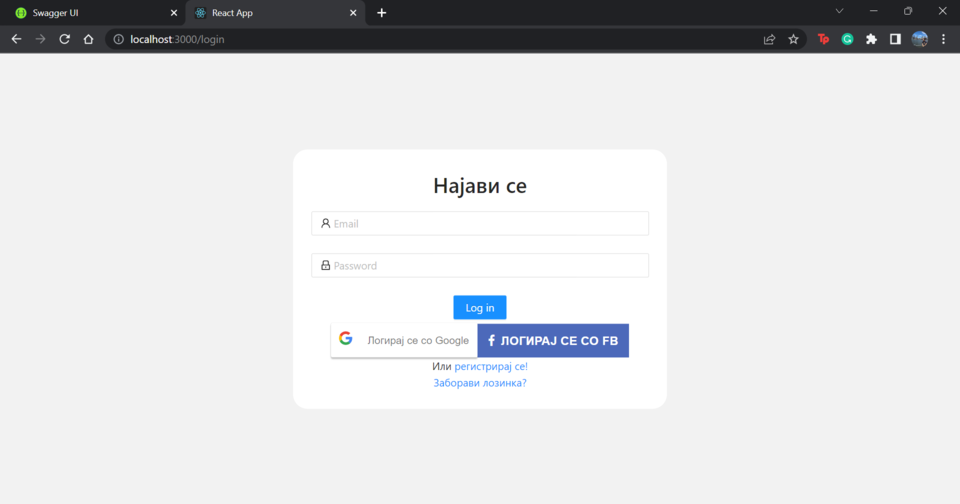Open the Заборави лозинка? link

click(480, 383)
